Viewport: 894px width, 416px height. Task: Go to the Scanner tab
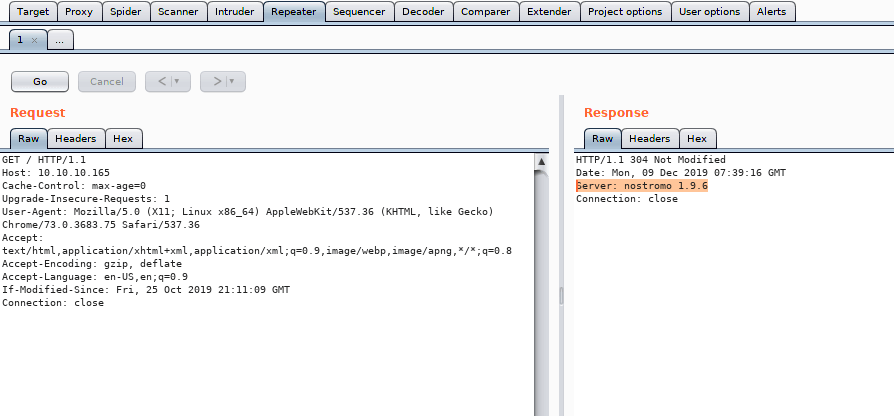[178, 11]
